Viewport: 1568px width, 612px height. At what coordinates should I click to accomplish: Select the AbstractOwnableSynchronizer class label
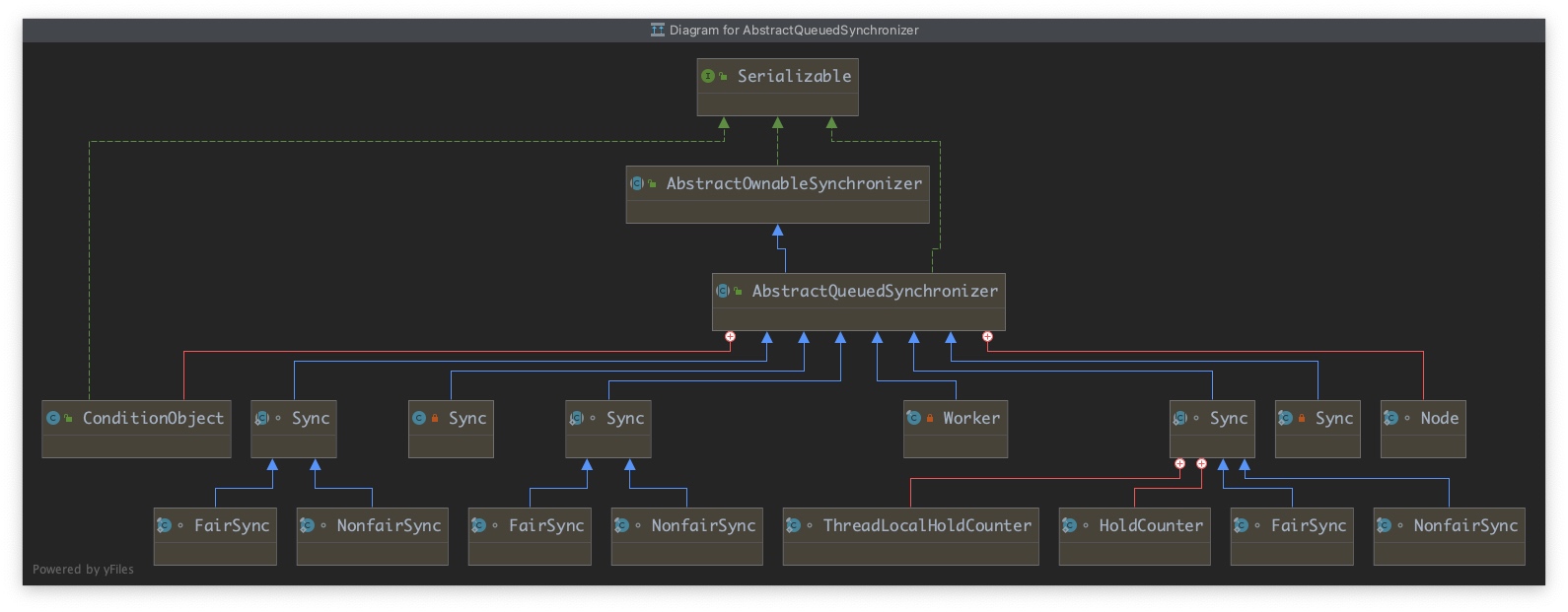coord(794,183)
